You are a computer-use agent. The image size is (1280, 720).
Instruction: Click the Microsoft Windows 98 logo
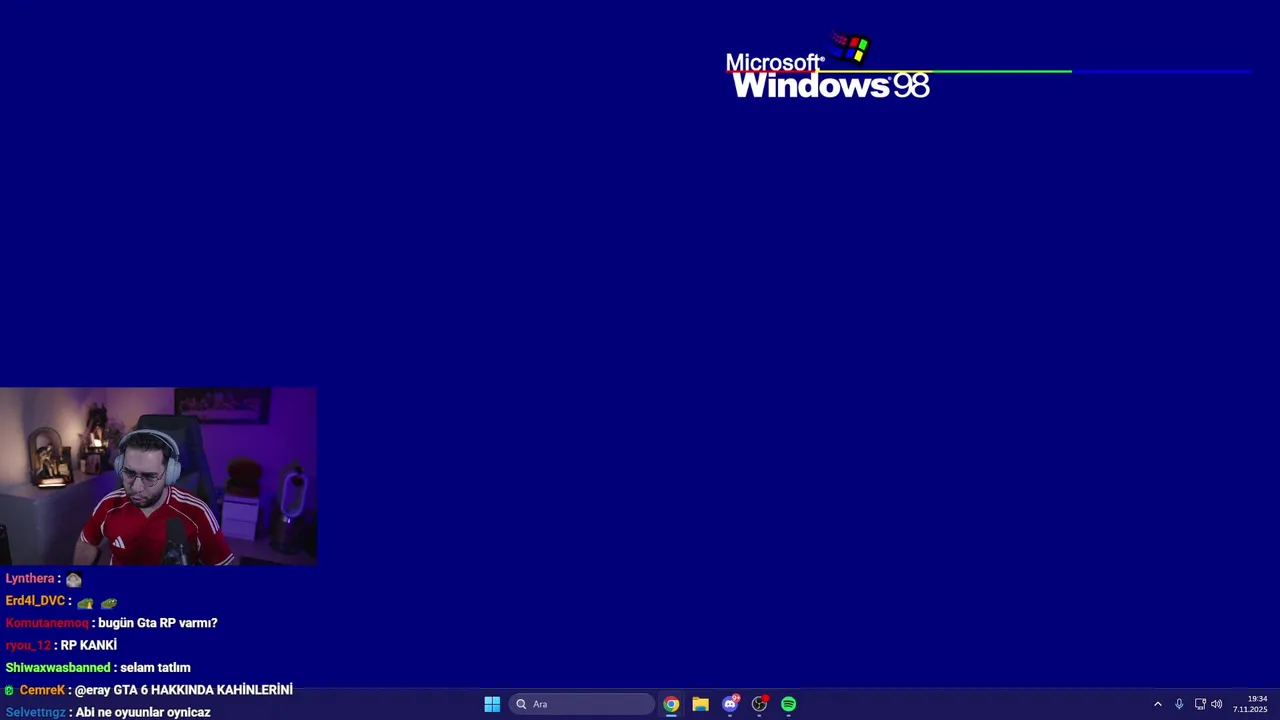(828, 67)
